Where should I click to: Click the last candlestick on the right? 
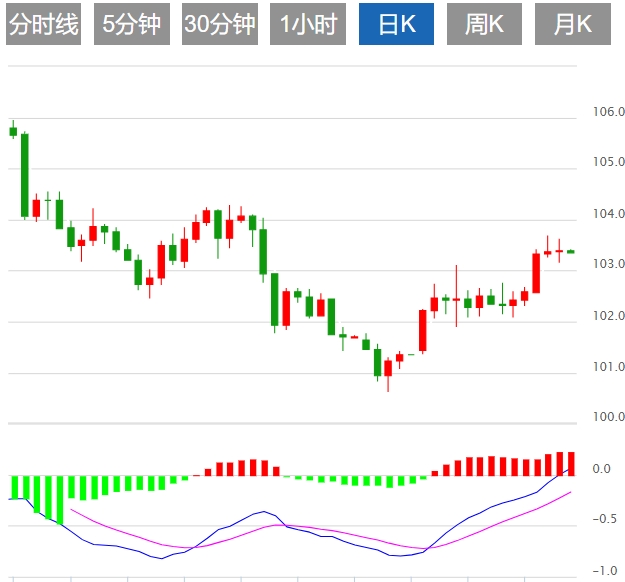point(570,252)
